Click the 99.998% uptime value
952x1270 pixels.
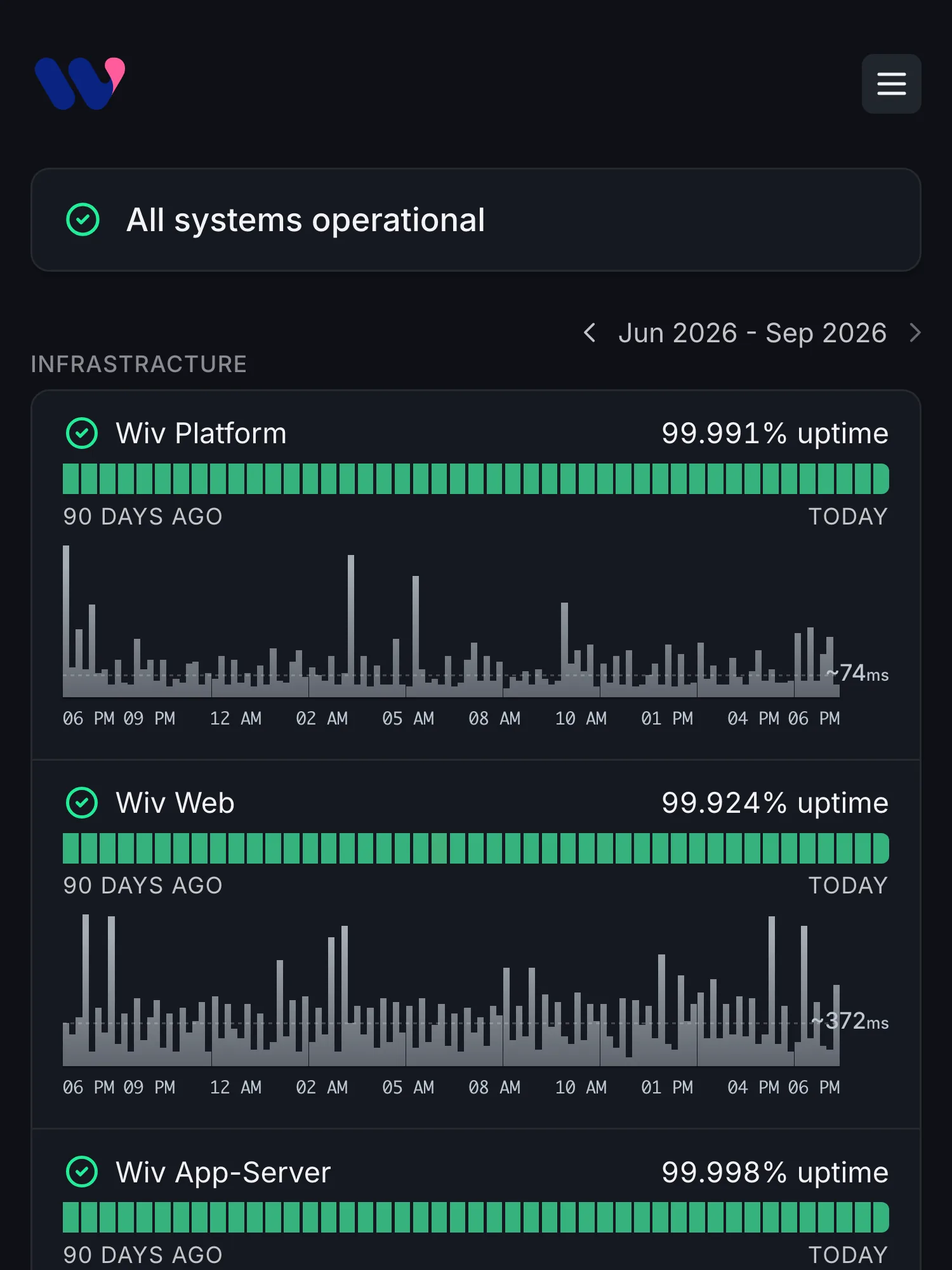click(x=775, y=1172)
